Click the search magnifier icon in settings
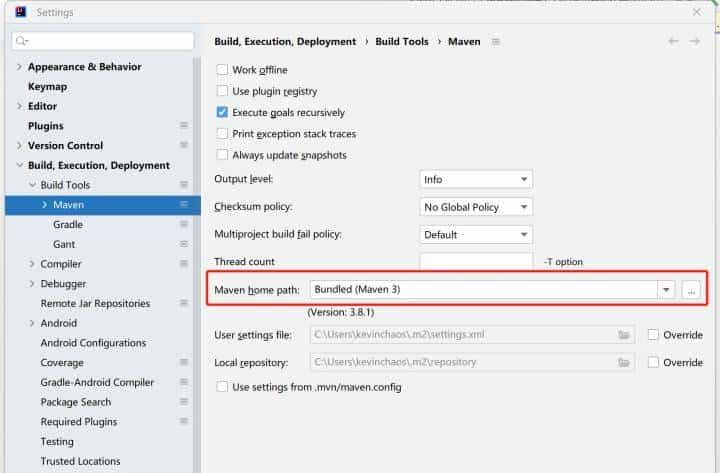Viewport: 720px width, 473px height. [21, 42]
